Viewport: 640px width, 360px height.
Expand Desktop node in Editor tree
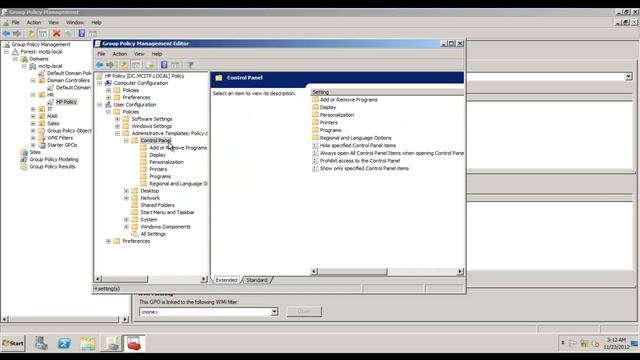click(x=127, y=191)
